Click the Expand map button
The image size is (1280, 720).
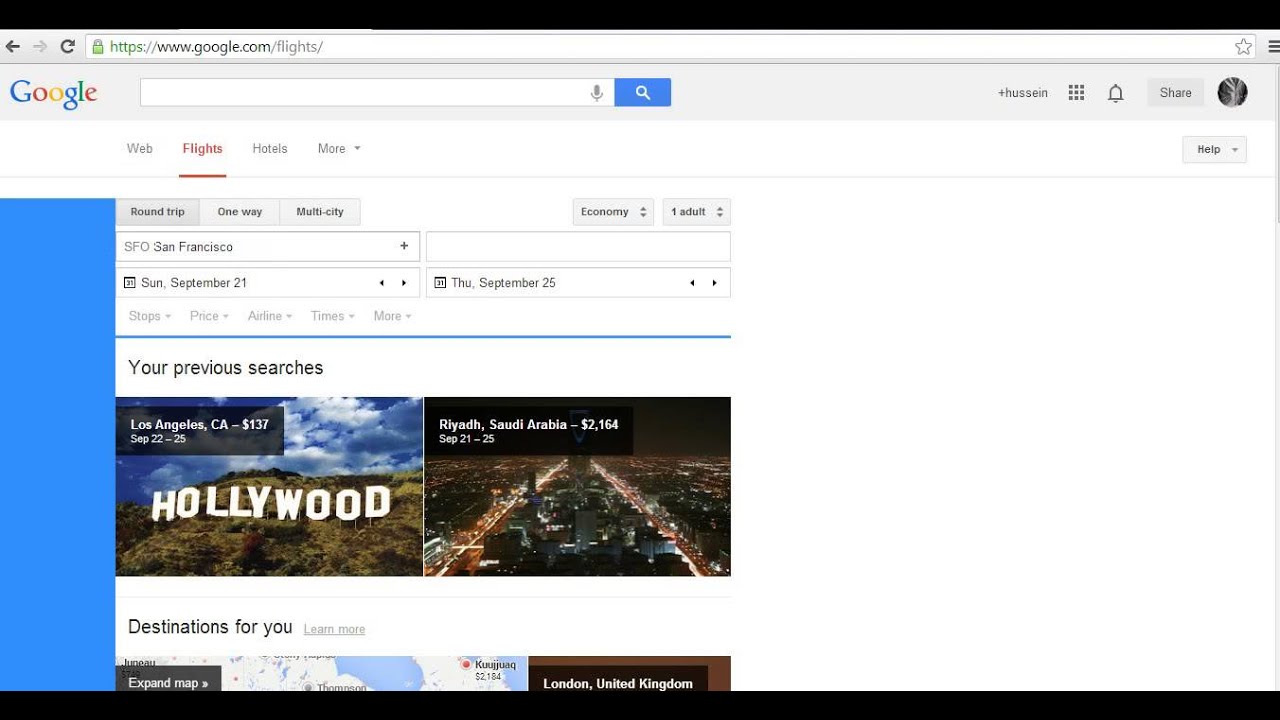[x=169, y=682]
